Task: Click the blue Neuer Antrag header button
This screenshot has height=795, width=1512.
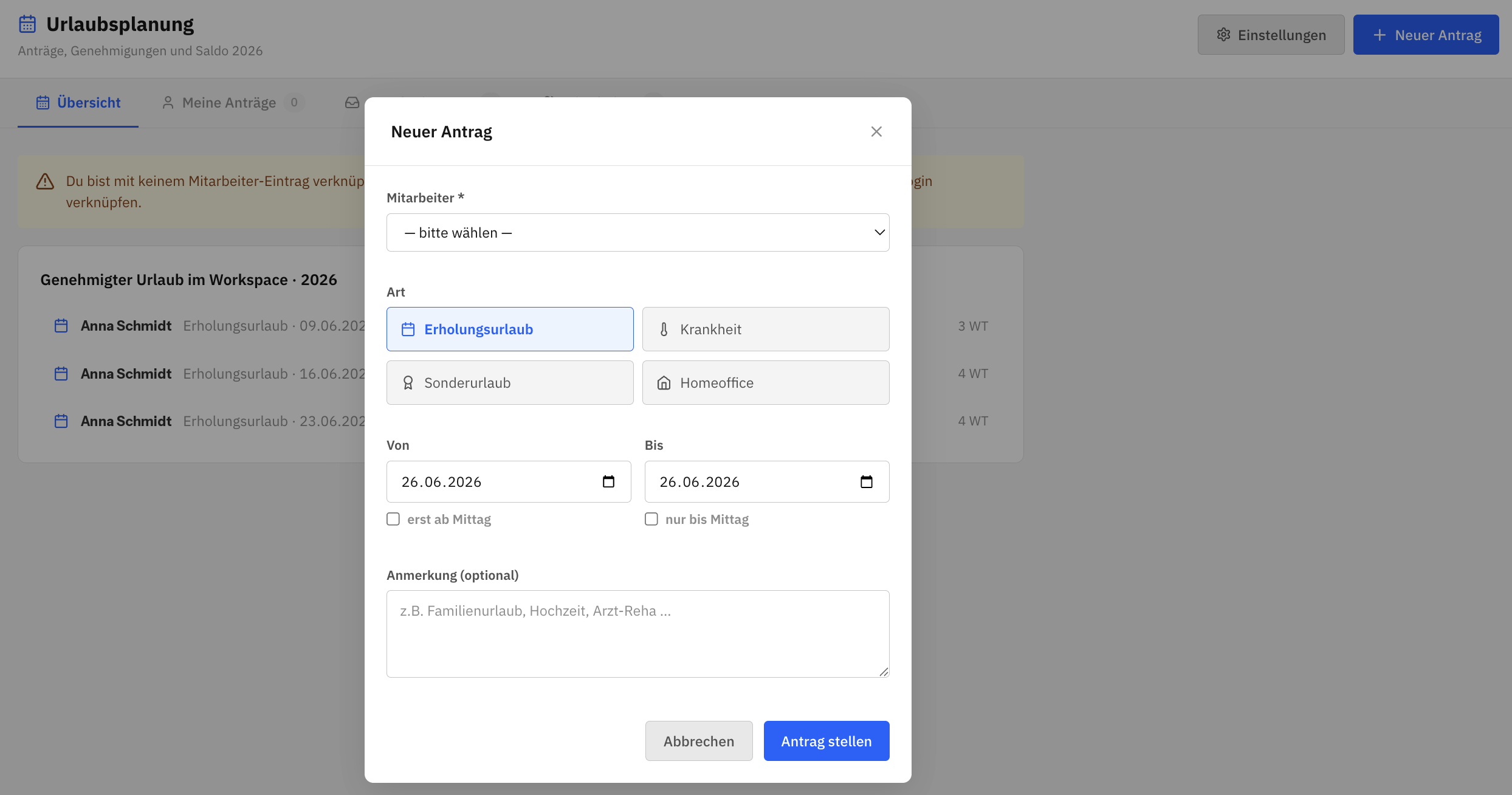Action: (x=1426, y=35)
